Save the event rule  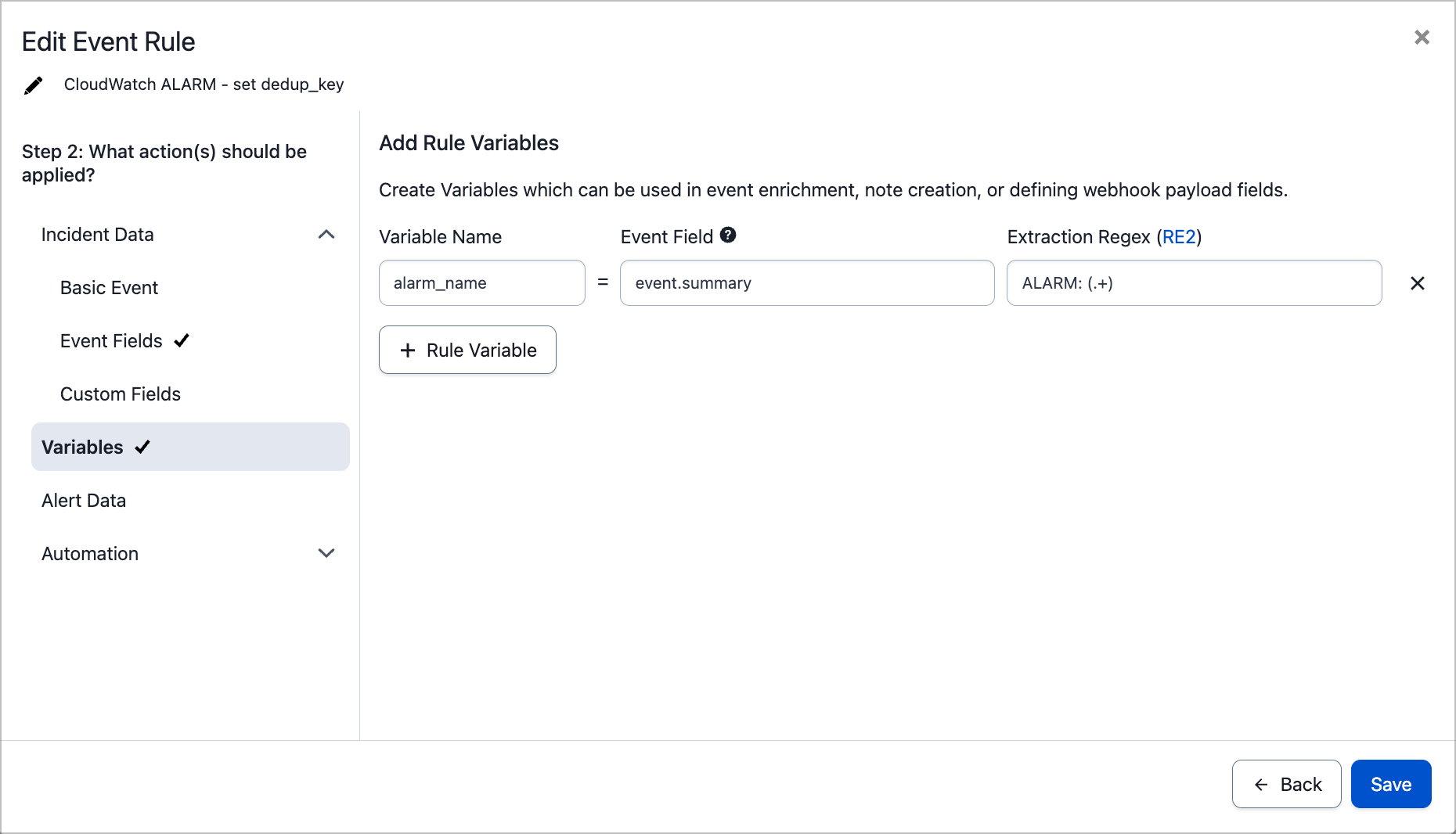pyautogui.click(x=1390, y=784)
